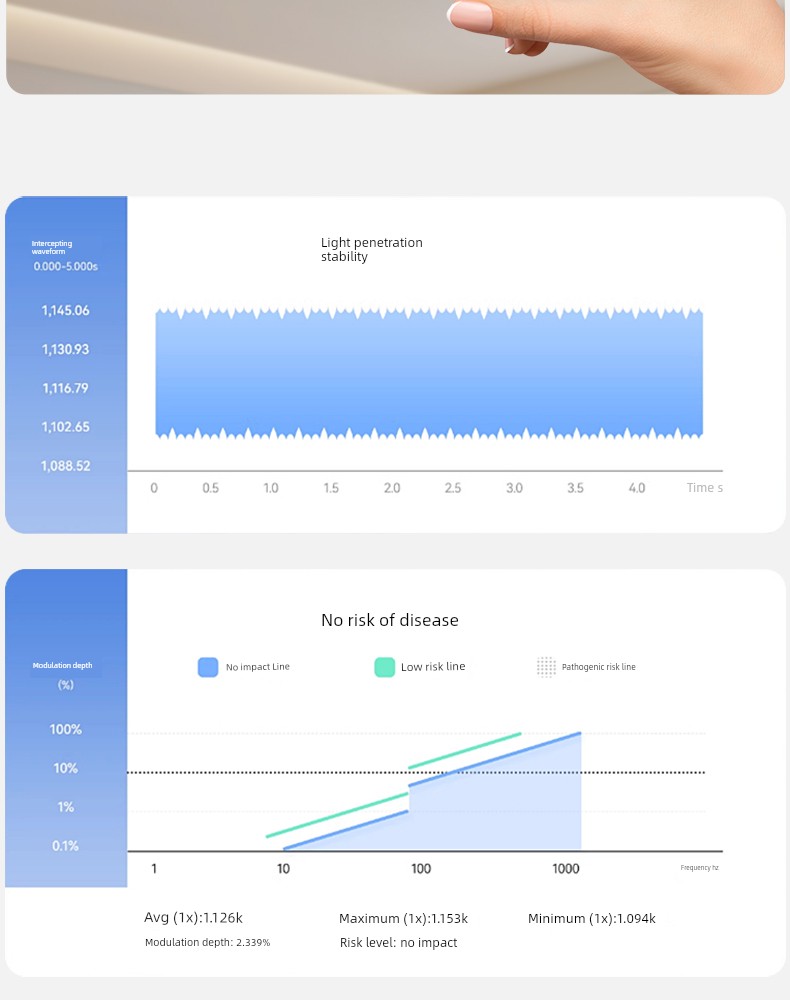Click the 'No risk of disease' heading

(x=389, y=620)
